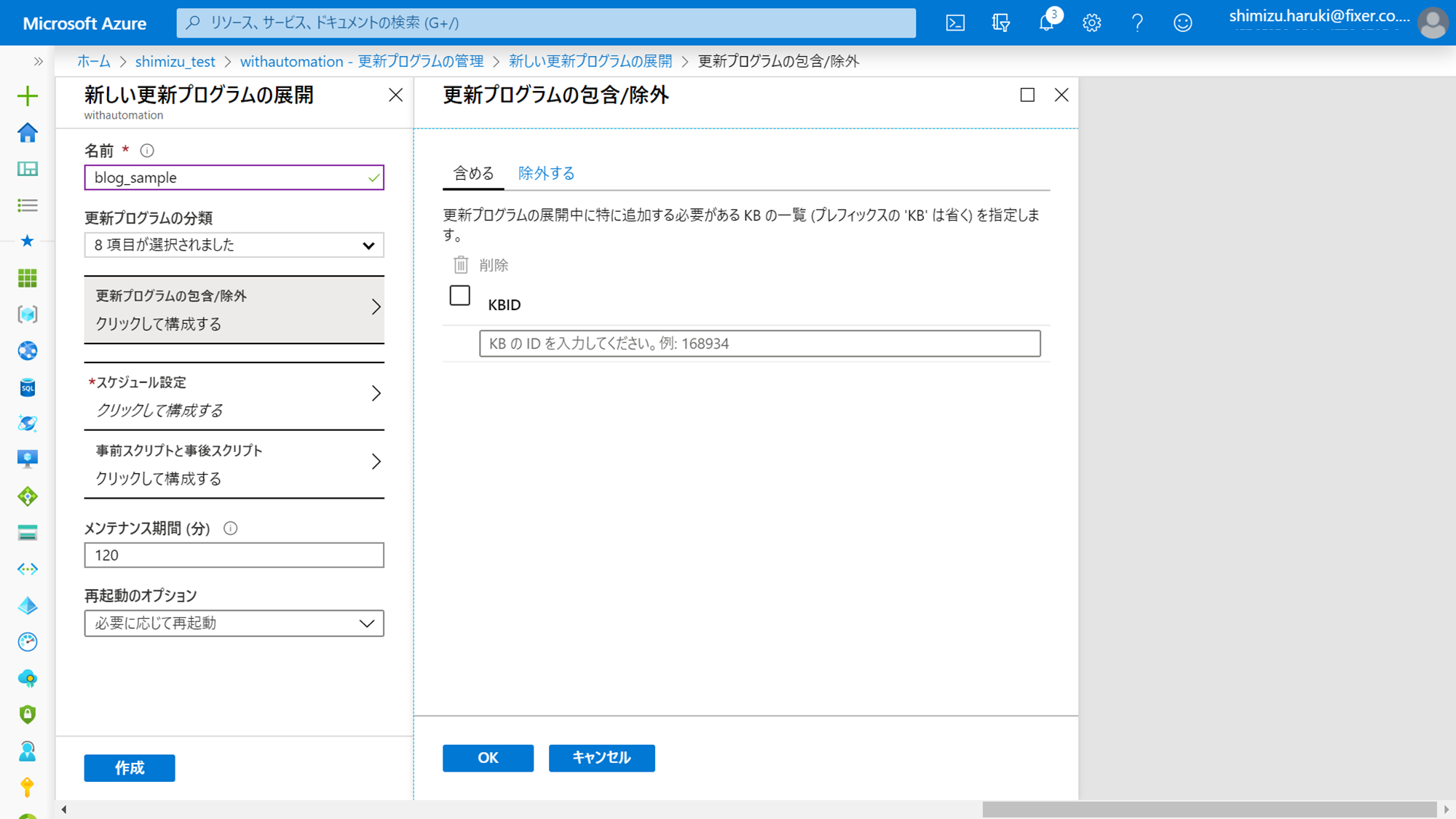Go to Home icon in sidebar
This screenshot has height=819, width=1456.
coord(28,132)
